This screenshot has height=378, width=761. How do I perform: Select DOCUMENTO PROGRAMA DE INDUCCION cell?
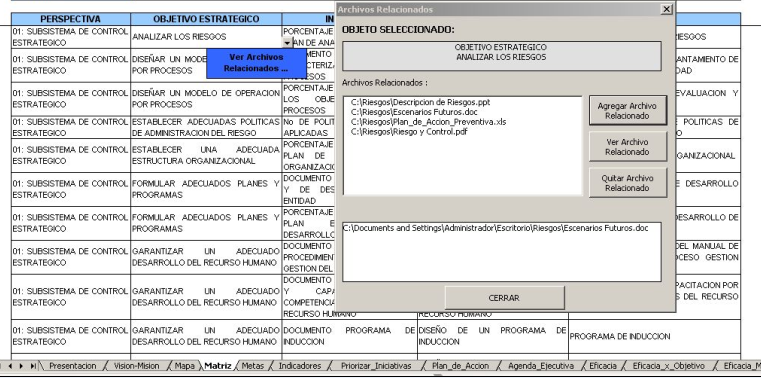(x=349, y=336)
